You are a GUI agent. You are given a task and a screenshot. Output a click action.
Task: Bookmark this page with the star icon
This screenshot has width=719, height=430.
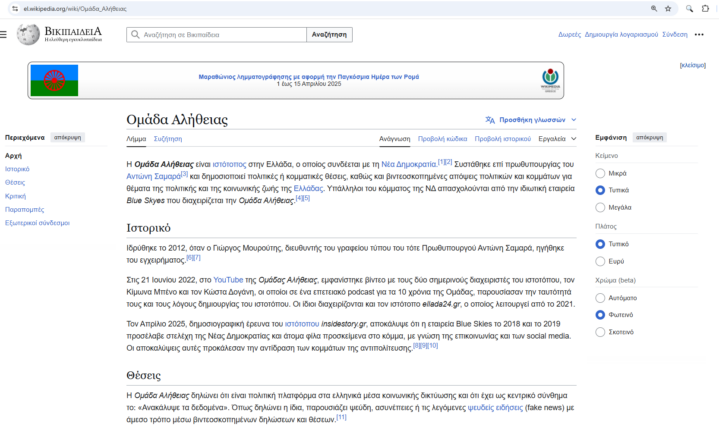[668, 9]
